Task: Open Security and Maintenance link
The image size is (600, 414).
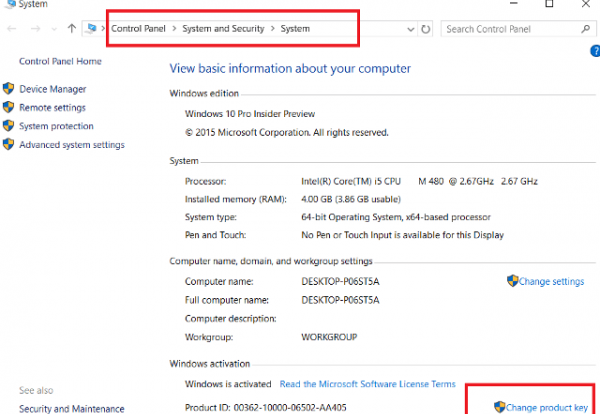Action: pyautogui.click(x=72, y=409)
